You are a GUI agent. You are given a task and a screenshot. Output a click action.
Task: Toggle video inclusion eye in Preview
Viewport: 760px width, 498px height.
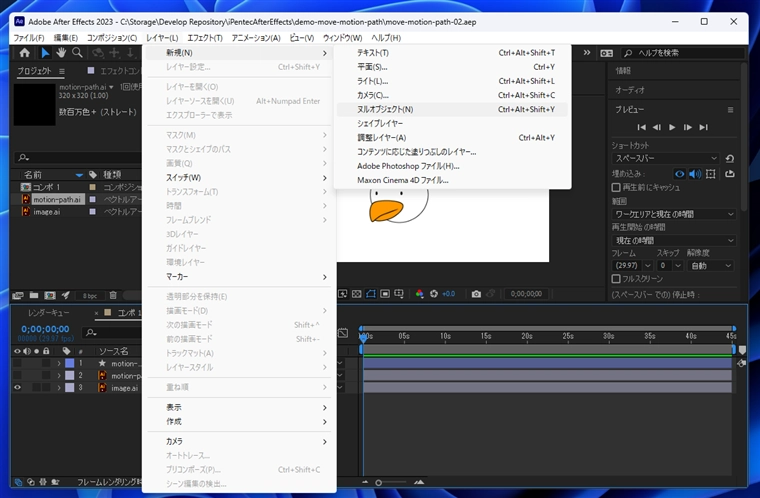[680, 173]
